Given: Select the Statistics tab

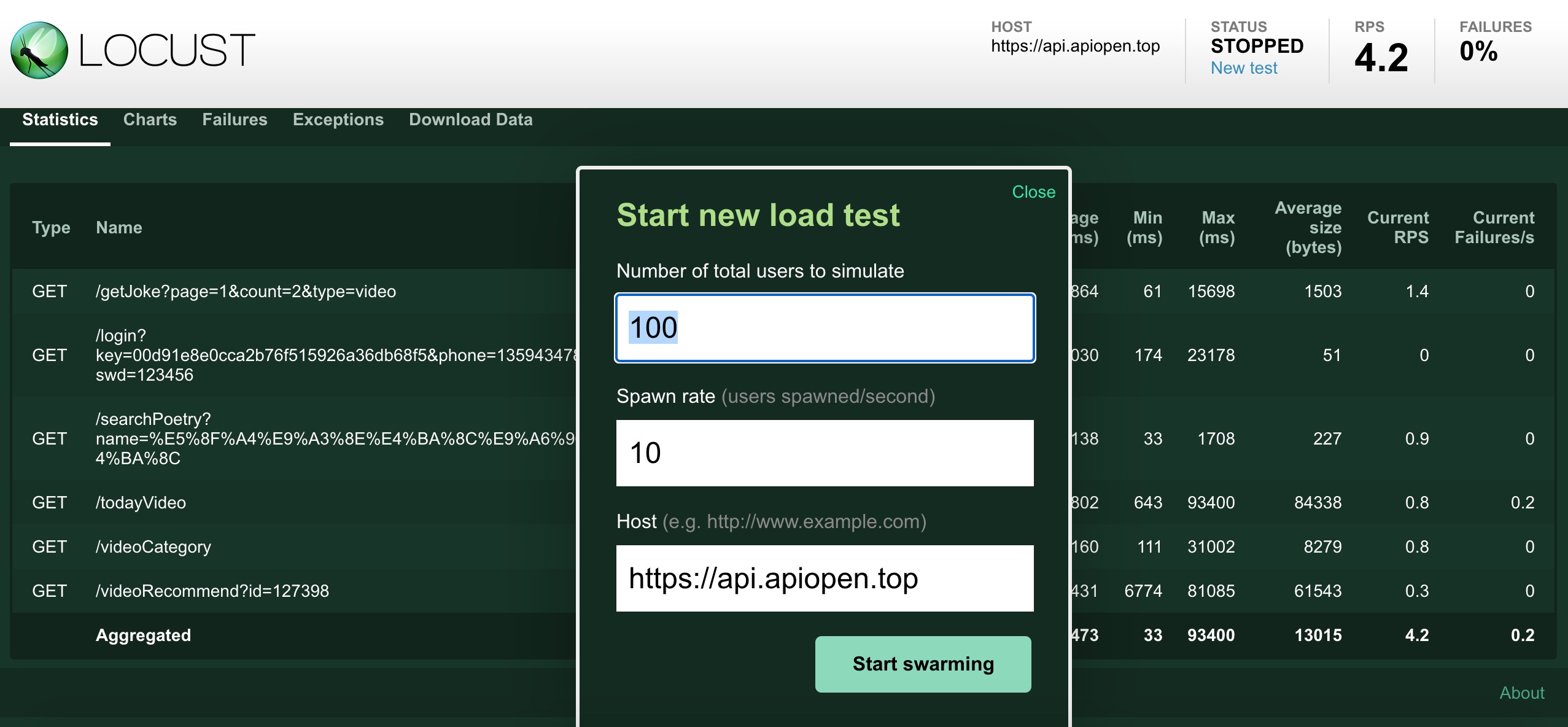Looking at the screenshot, I should point(60,120).
